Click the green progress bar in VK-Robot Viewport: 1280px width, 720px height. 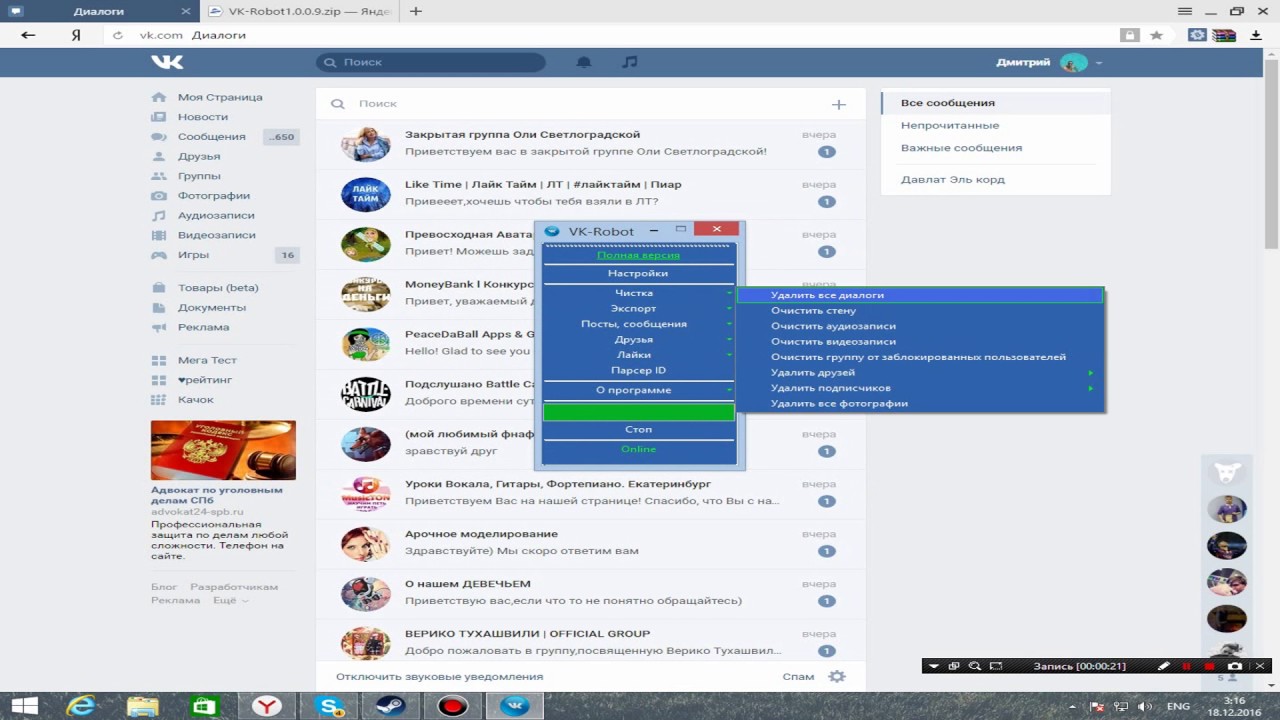click(x=638, y=412)
